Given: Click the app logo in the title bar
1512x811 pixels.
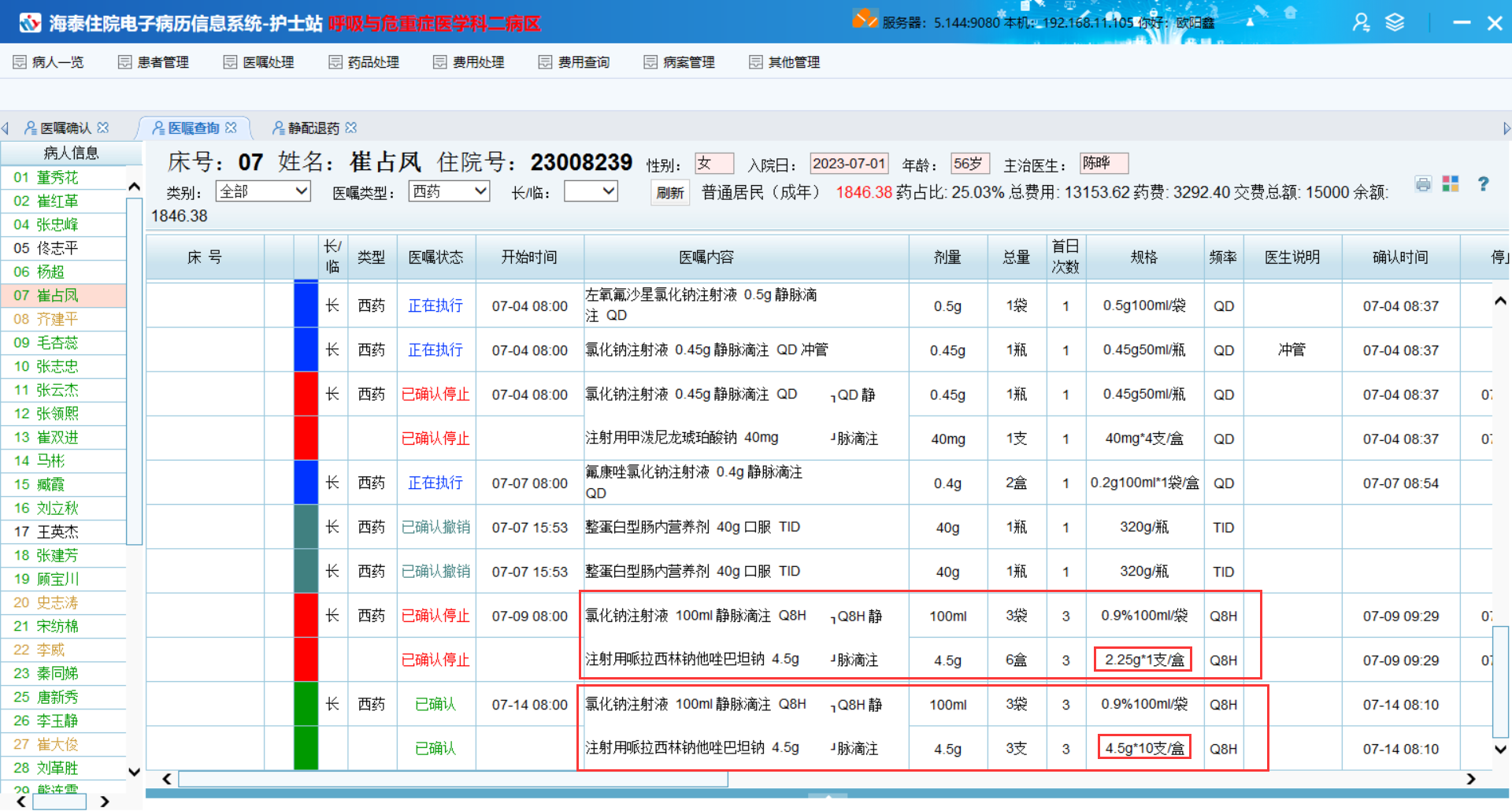Looking at the screenshot, I should click(30, 23).
